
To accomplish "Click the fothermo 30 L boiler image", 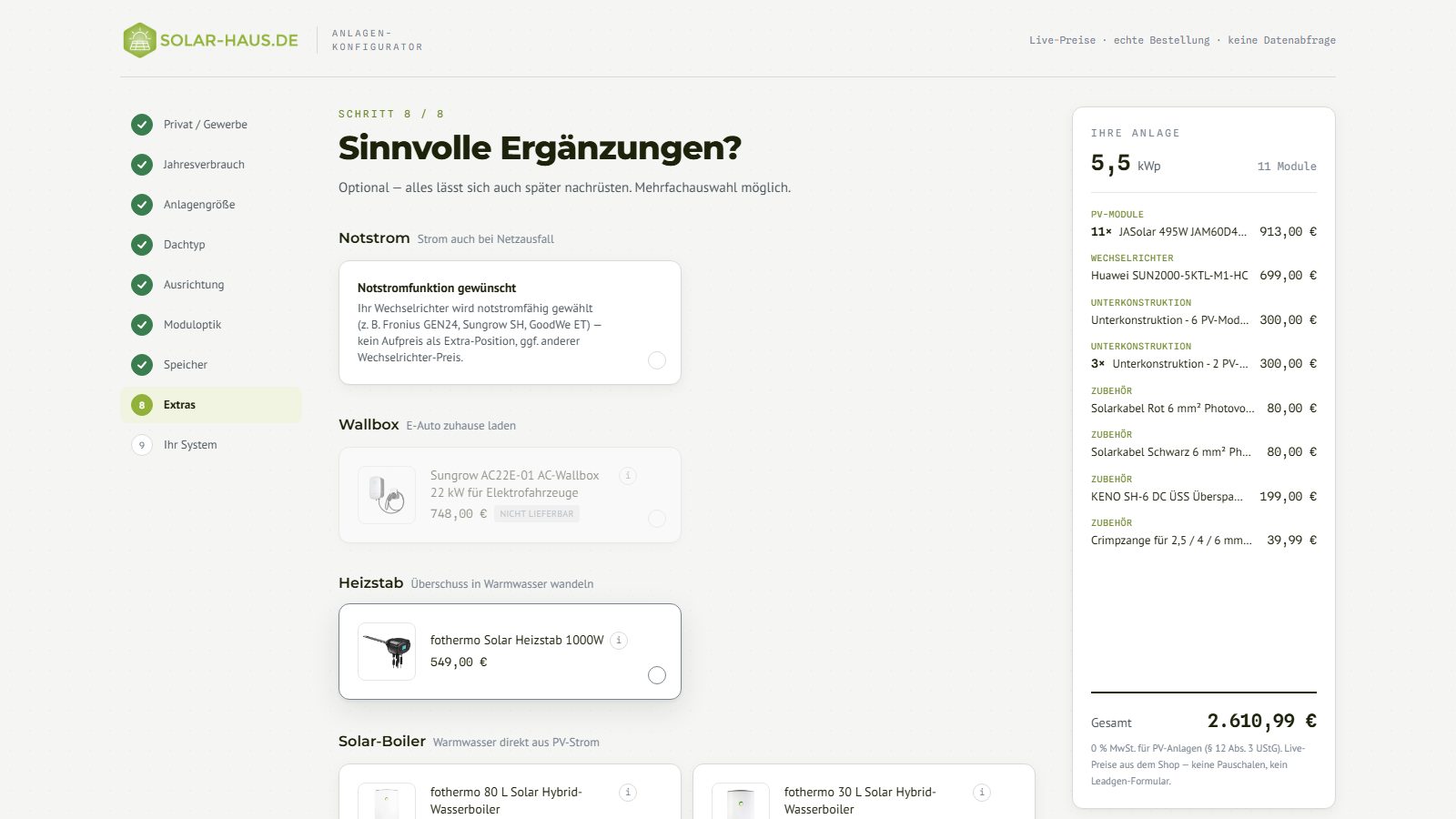I will point(741,801).
